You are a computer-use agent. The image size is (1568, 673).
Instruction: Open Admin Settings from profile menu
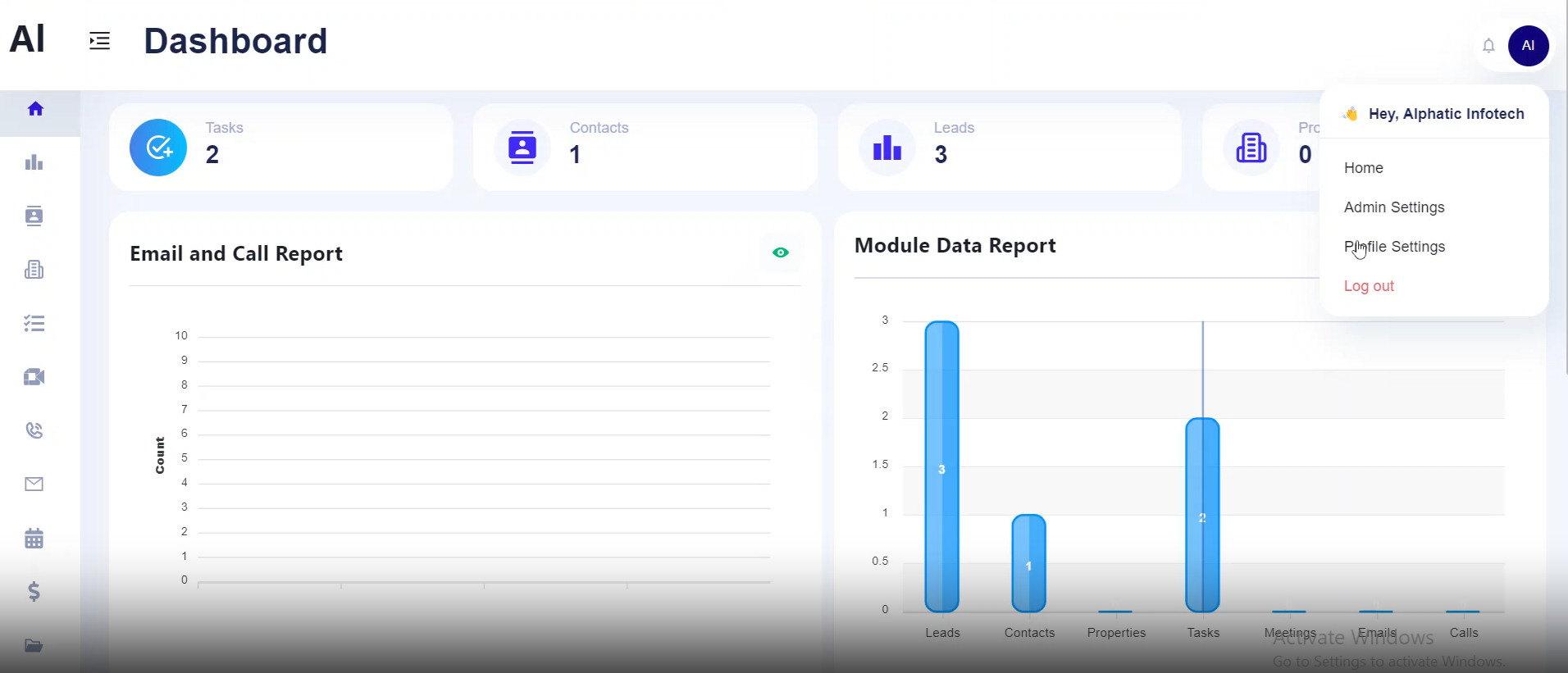(x=1394, y=207)
